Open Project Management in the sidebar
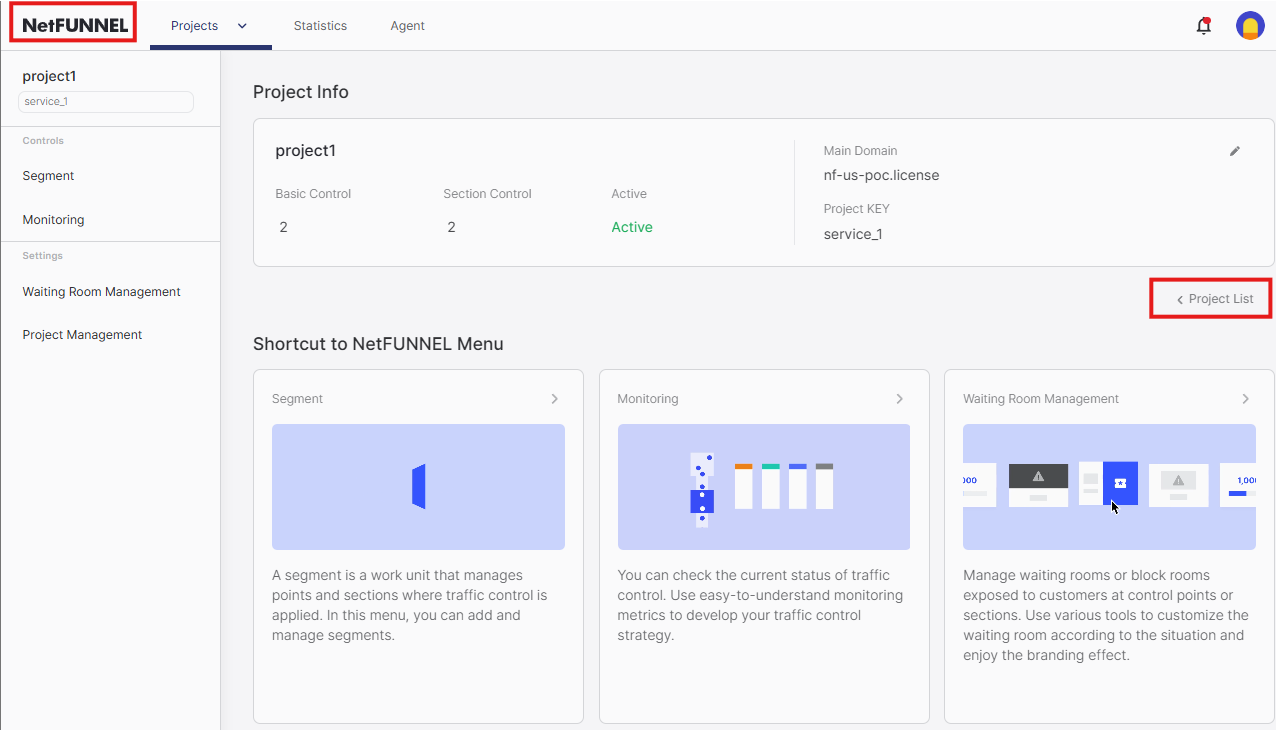 pyautogui.click(x=81, y=334)
